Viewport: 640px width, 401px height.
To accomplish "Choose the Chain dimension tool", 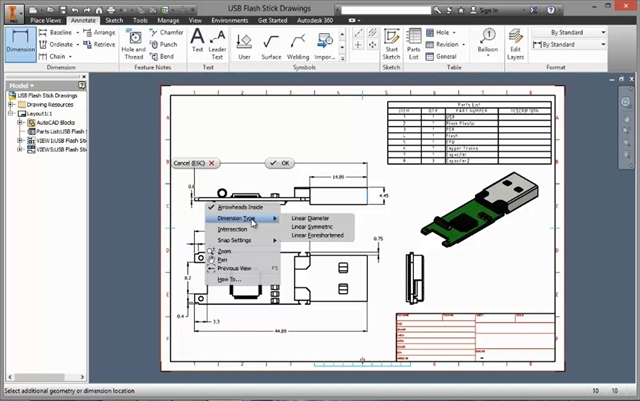I will click(x=52, y=56).
